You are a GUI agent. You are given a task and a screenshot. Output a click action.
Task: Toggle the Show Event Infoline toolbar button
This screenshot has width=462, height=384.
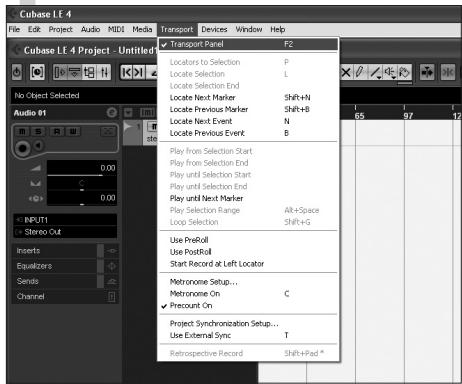(74, 72)
